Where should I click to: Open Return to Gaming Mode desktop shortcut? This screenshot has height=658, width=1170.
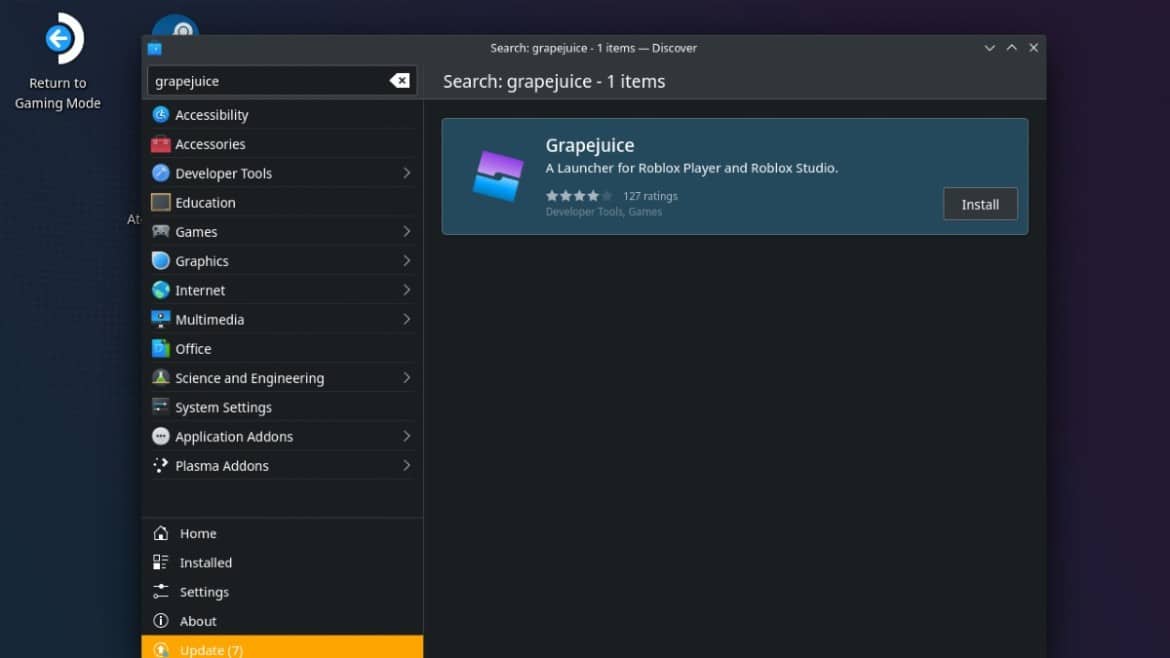[x=58, y=40]
